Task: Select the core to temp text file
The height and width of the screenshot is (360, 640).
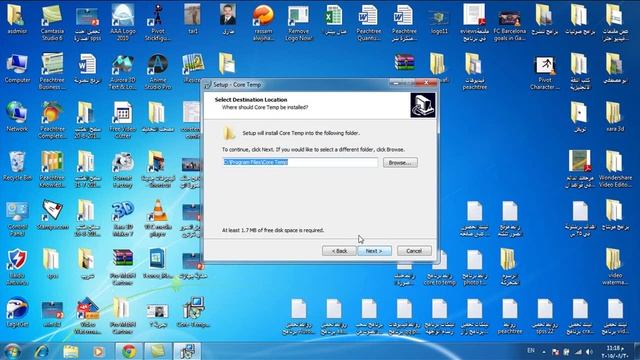Action: (x=439, y=267)
